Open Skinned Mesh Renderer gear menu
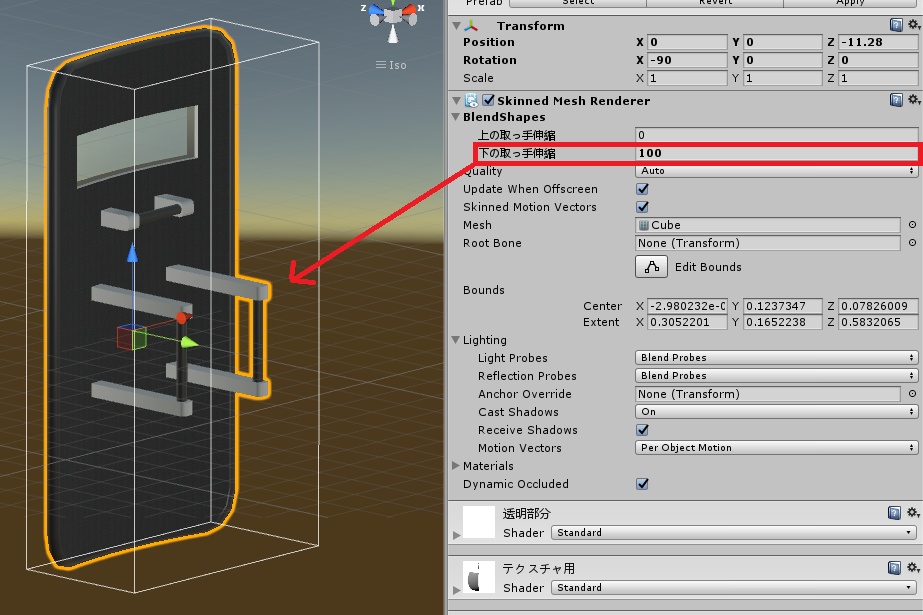The image size is (923, 615). [914, 100]
